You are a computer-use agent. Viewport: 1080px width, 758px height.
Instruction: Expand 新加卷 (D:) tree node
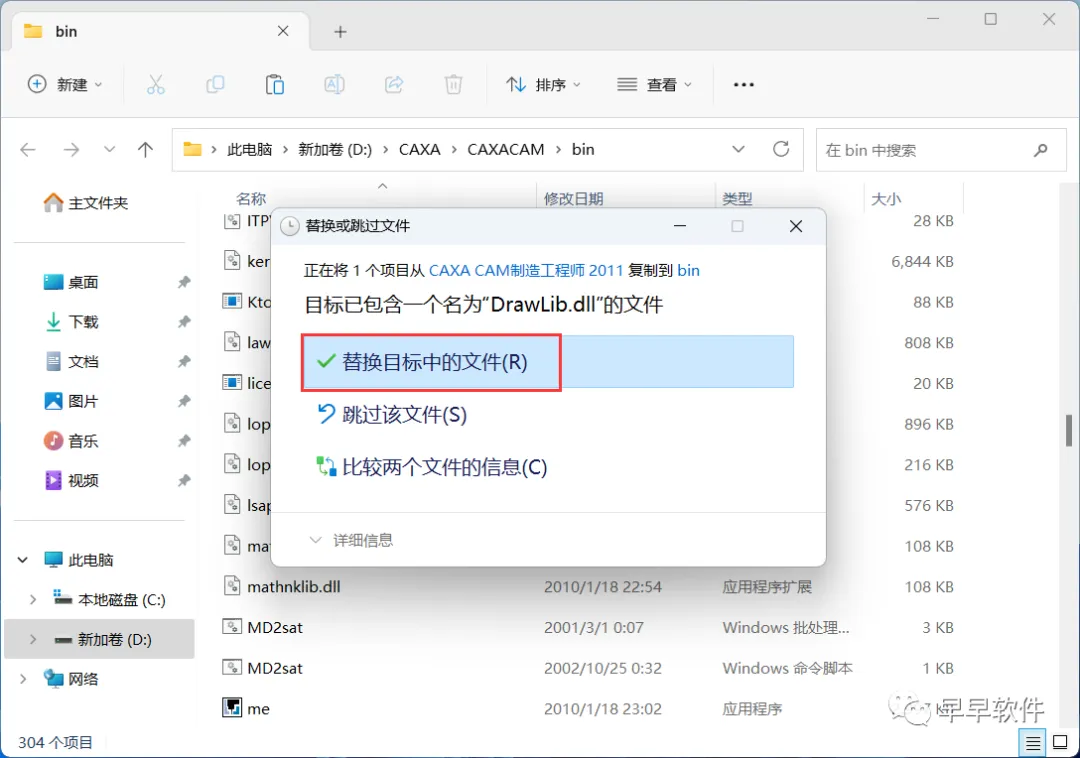(x=32, y=640)
